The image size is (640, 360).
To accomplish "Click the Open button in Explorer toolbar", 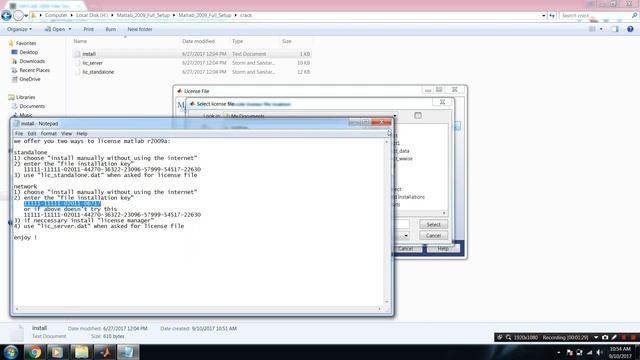I will click(x=55, y=29).
